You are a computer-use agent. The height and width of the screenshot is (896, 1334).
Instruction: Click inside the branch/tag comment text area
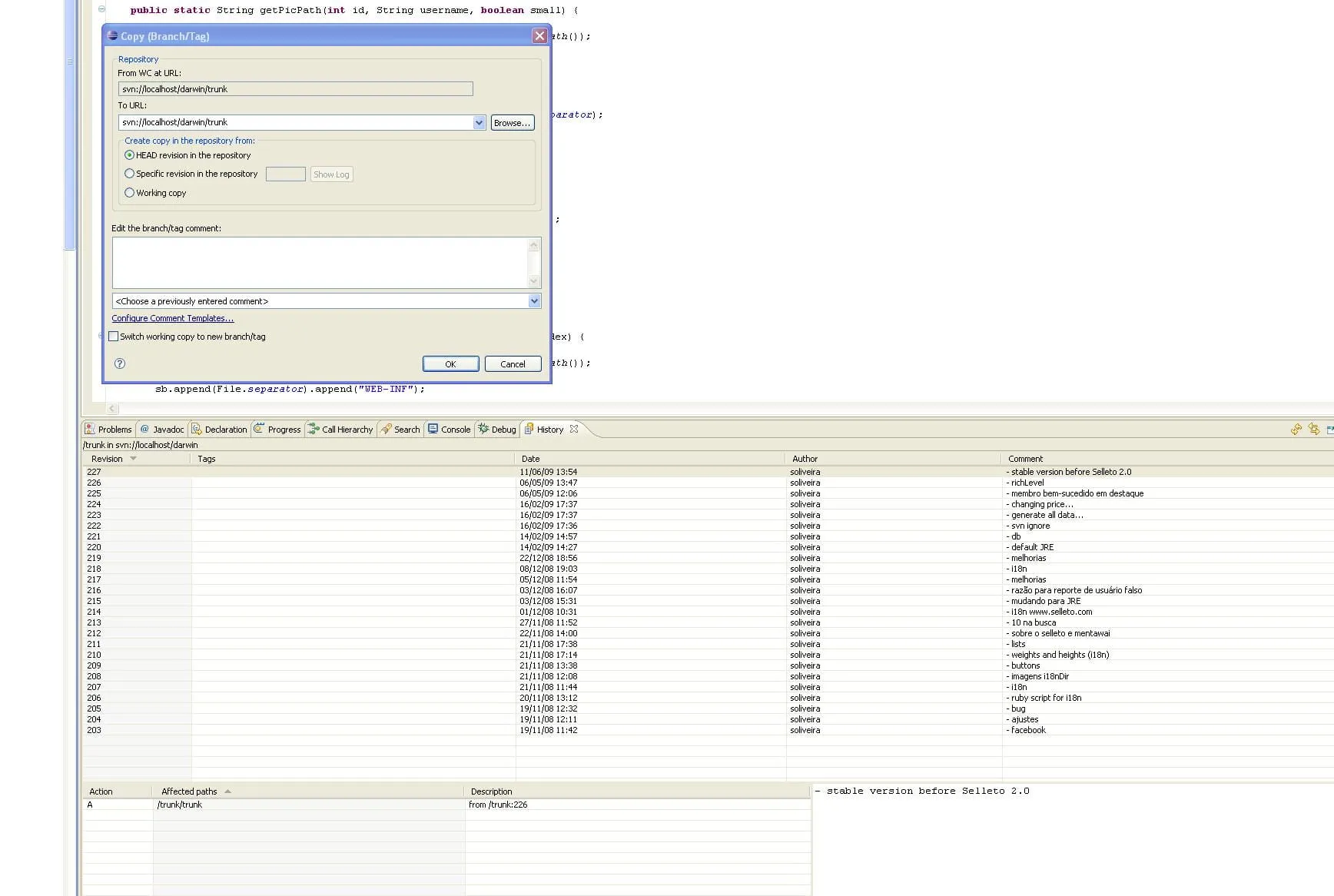320,263
